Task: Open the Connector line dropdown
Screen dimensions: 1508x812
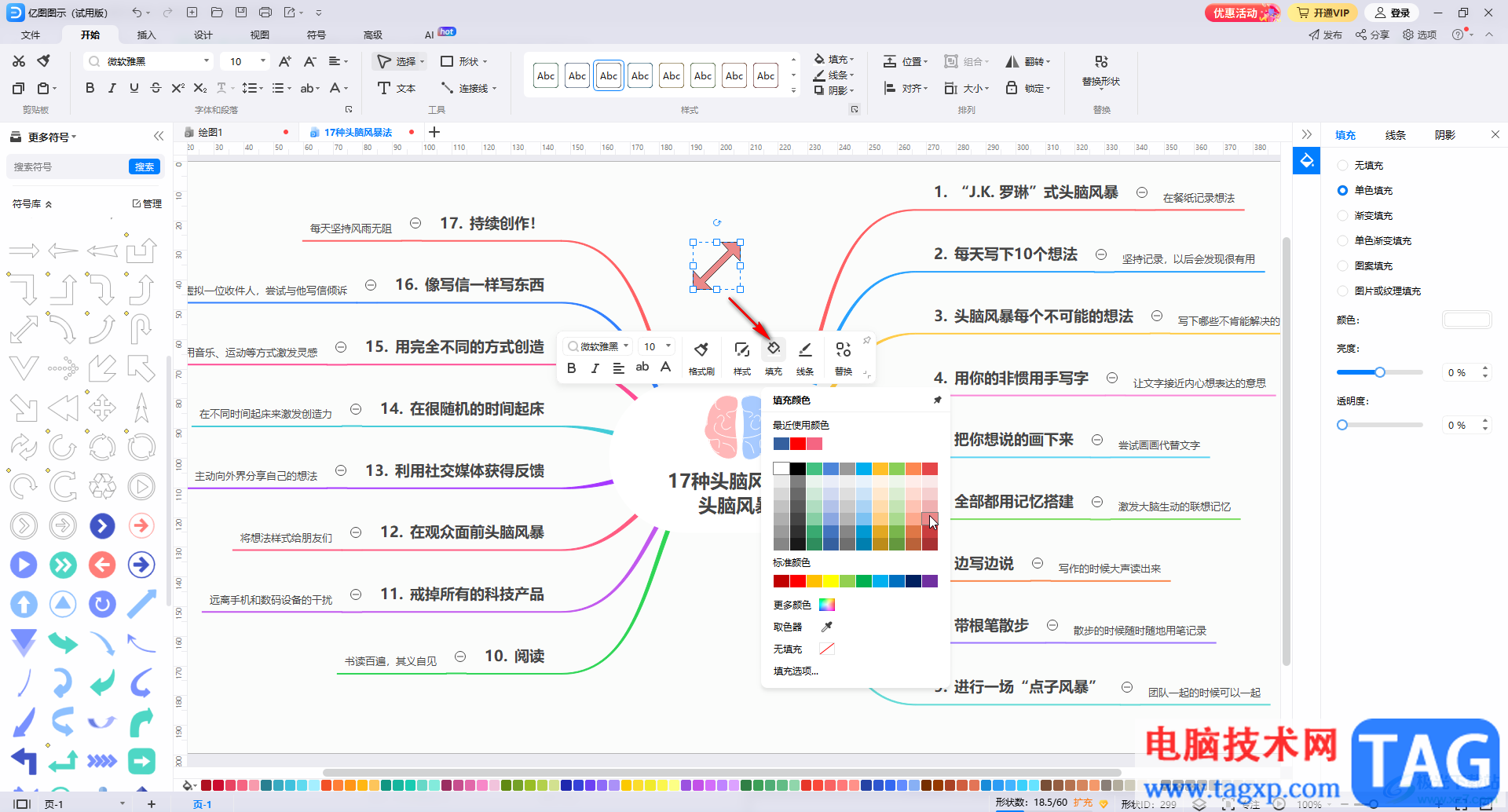Action: tap(494, 88)
